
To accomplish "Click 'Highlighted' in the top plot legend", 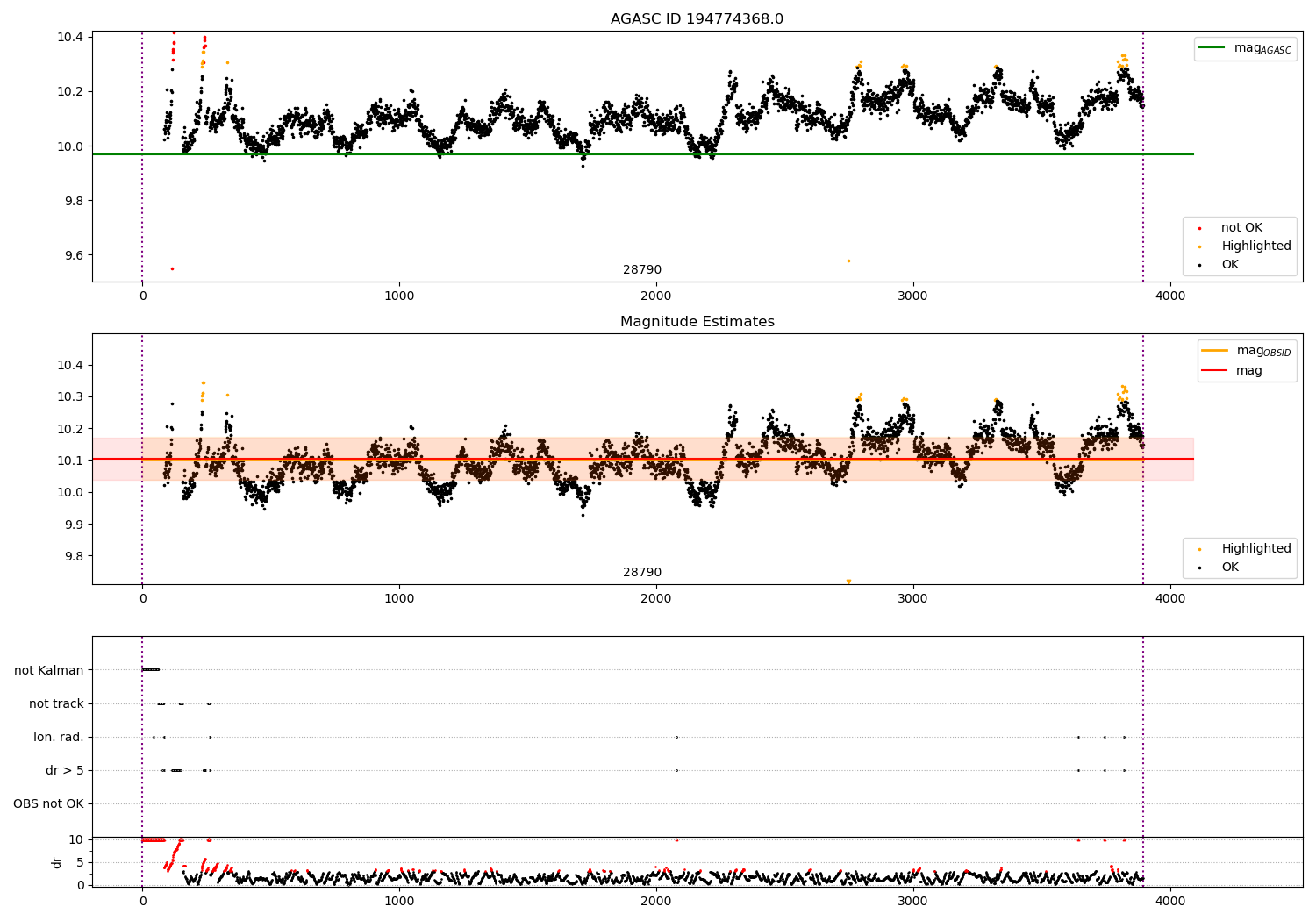I will click(x=1255, y=246).
